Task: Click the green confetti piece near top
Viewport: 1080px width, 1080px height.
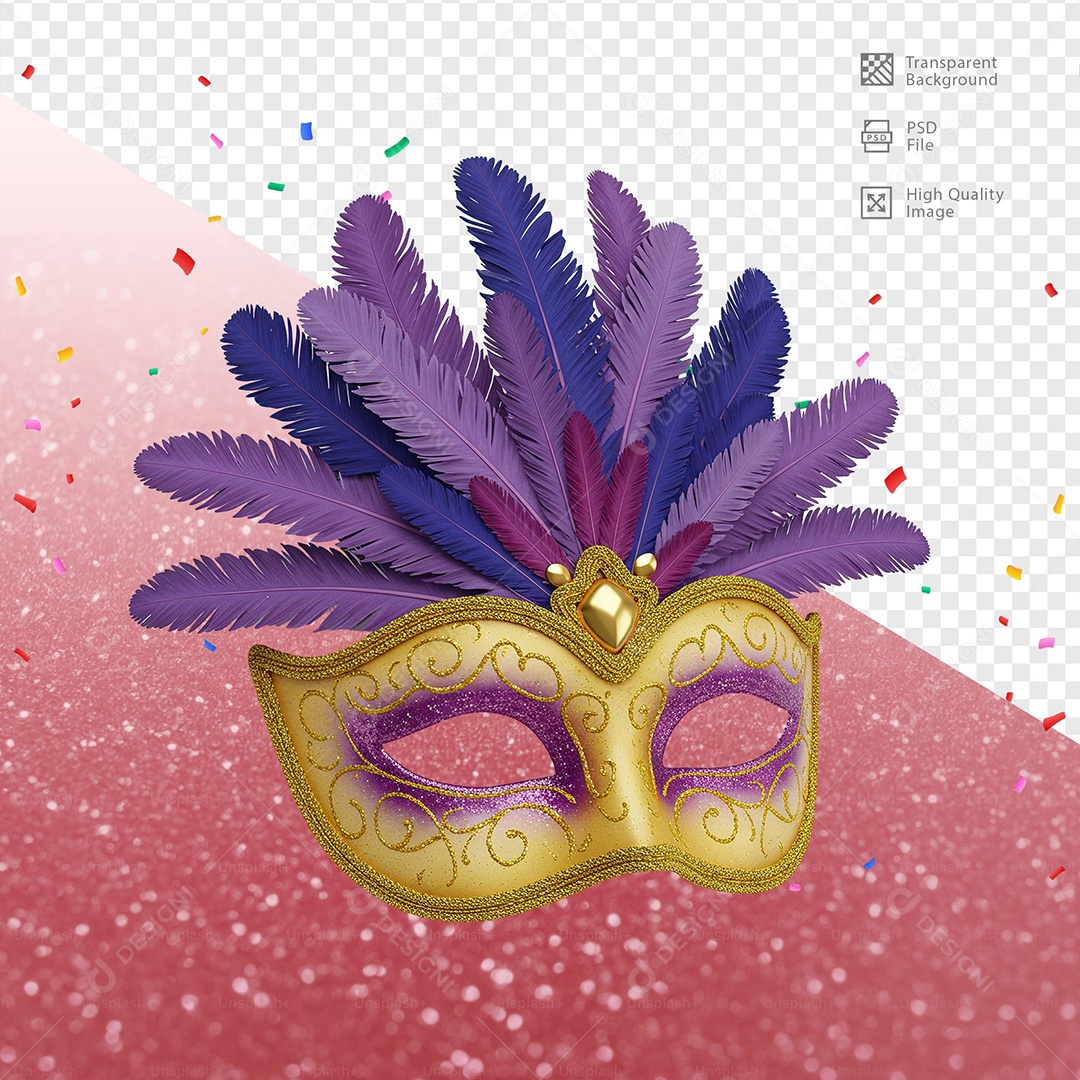Action: (396, 147)
